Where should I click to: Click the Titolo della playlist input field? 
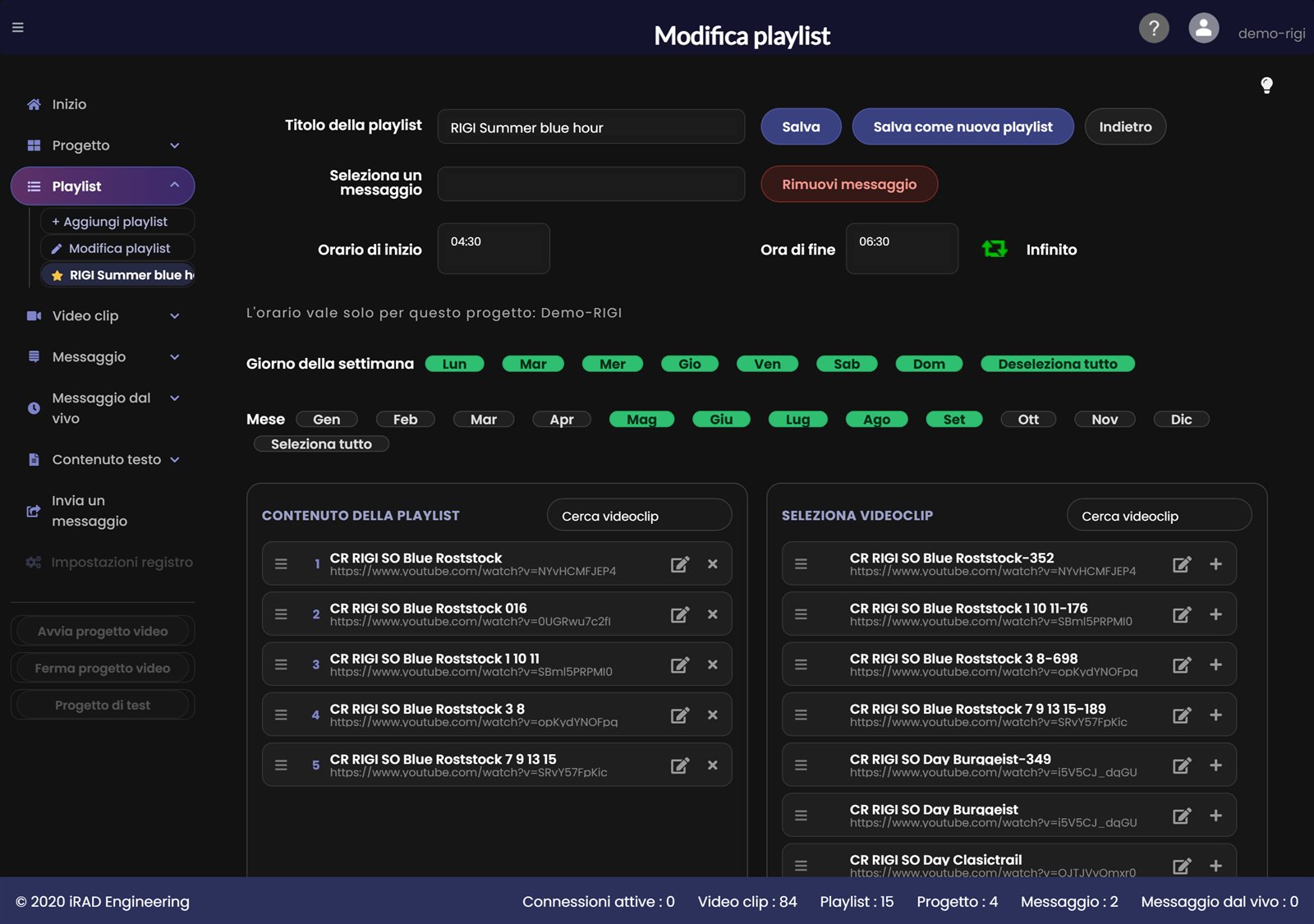[x=591, y=126]
